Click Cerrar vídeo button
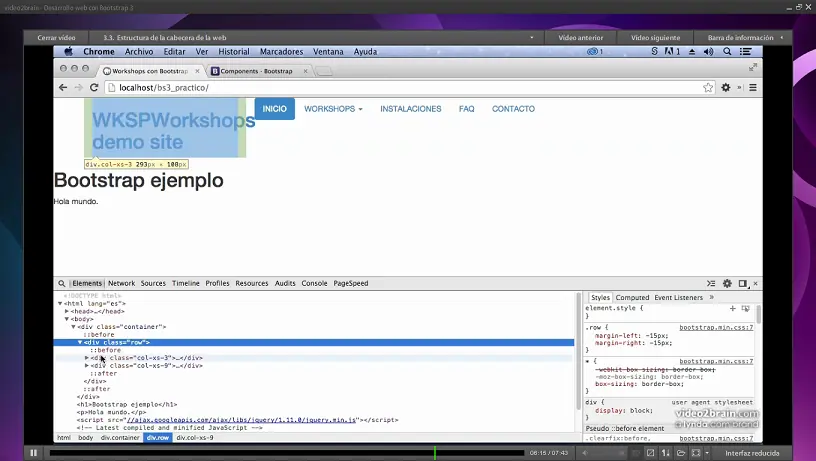Viewport: 816px width, 461px height. click(x=56, y=37)
